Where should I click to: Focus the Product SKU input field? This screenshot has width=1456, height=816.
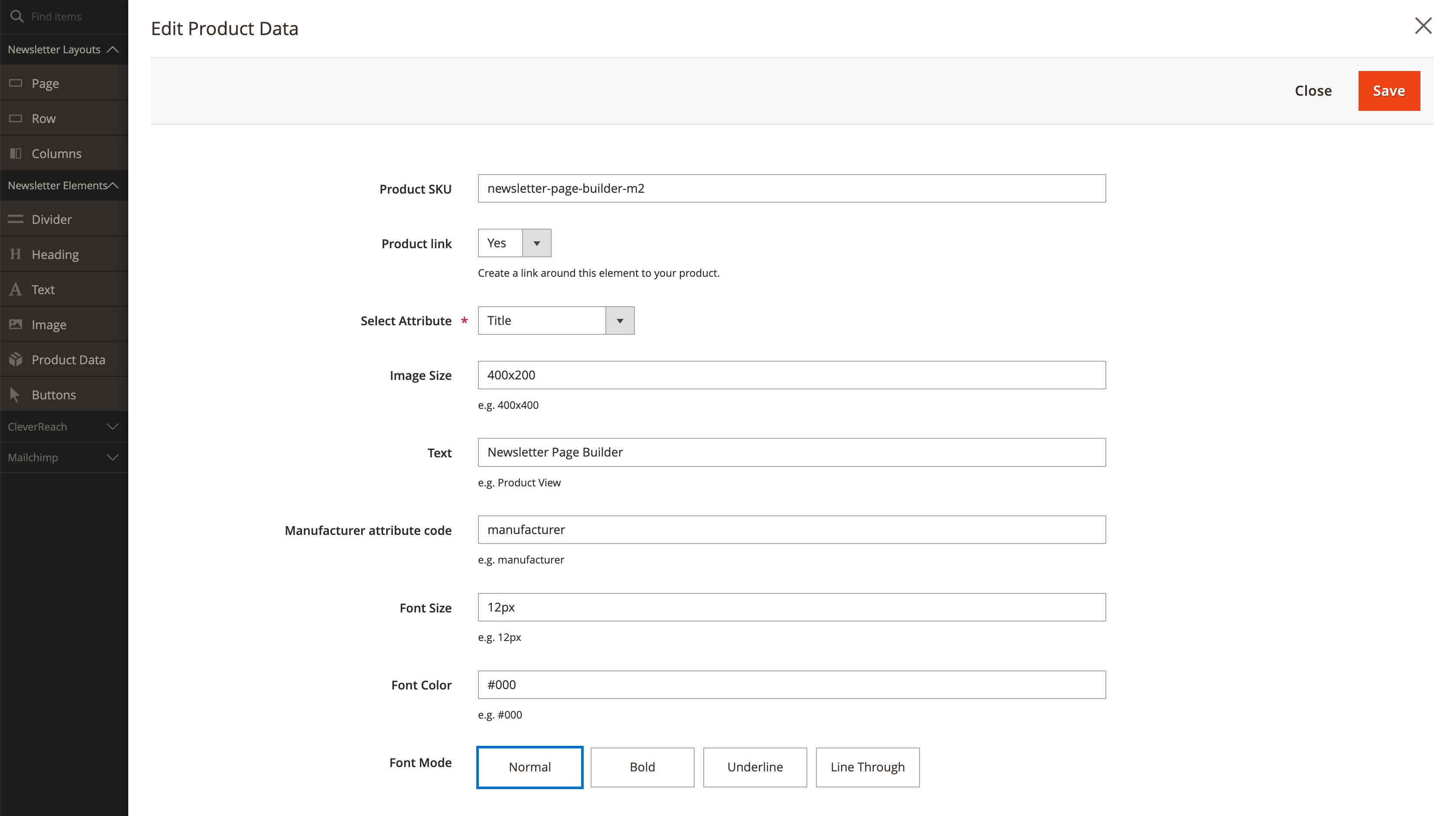click(x=791, y=188)
